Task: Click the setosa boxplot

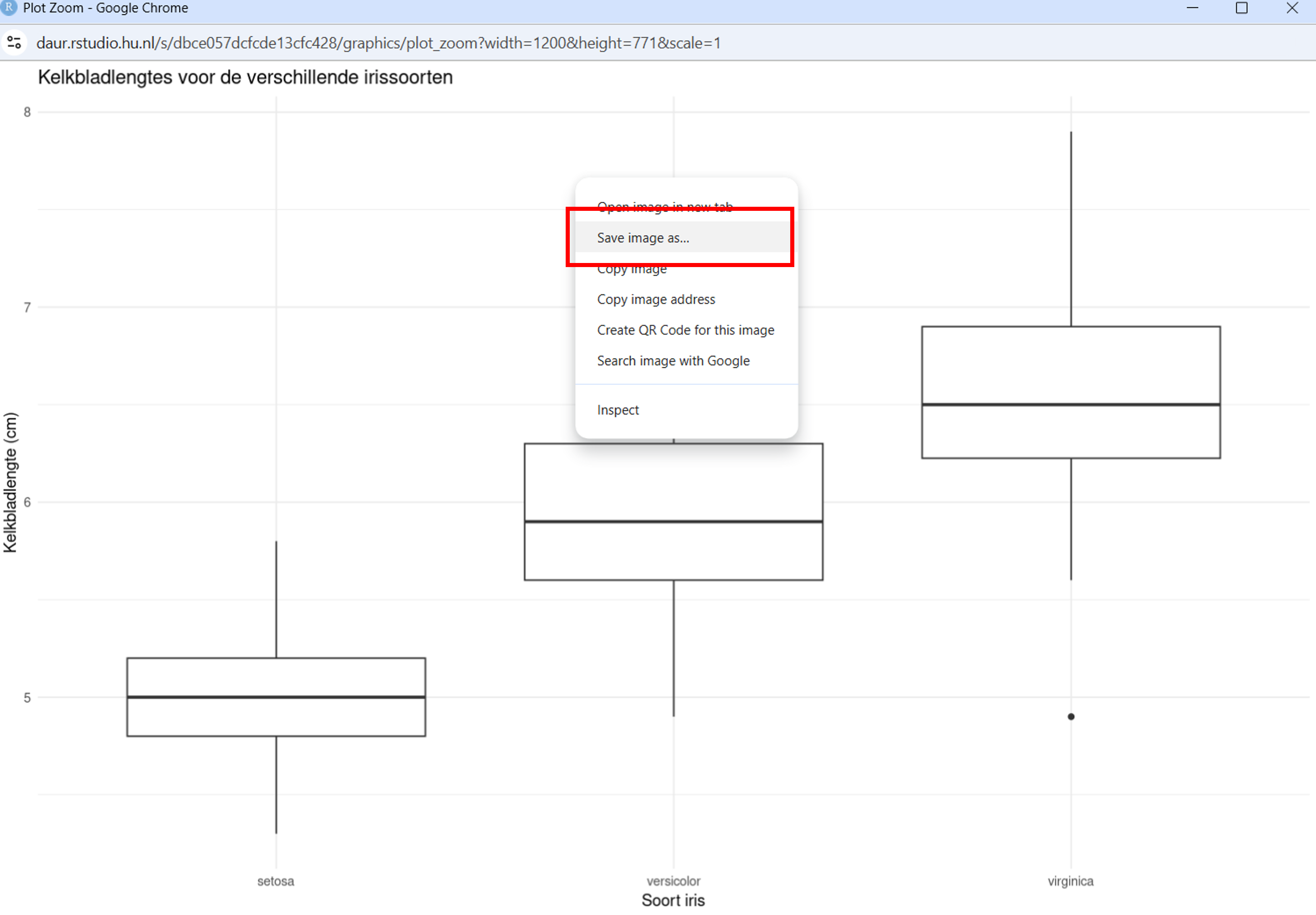Action: point(276,696)
